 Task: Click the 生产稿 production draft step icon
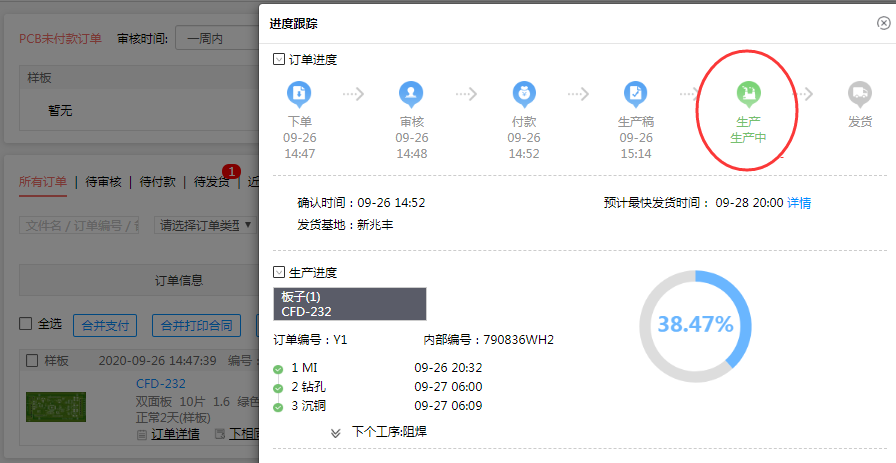pos(635,94)
